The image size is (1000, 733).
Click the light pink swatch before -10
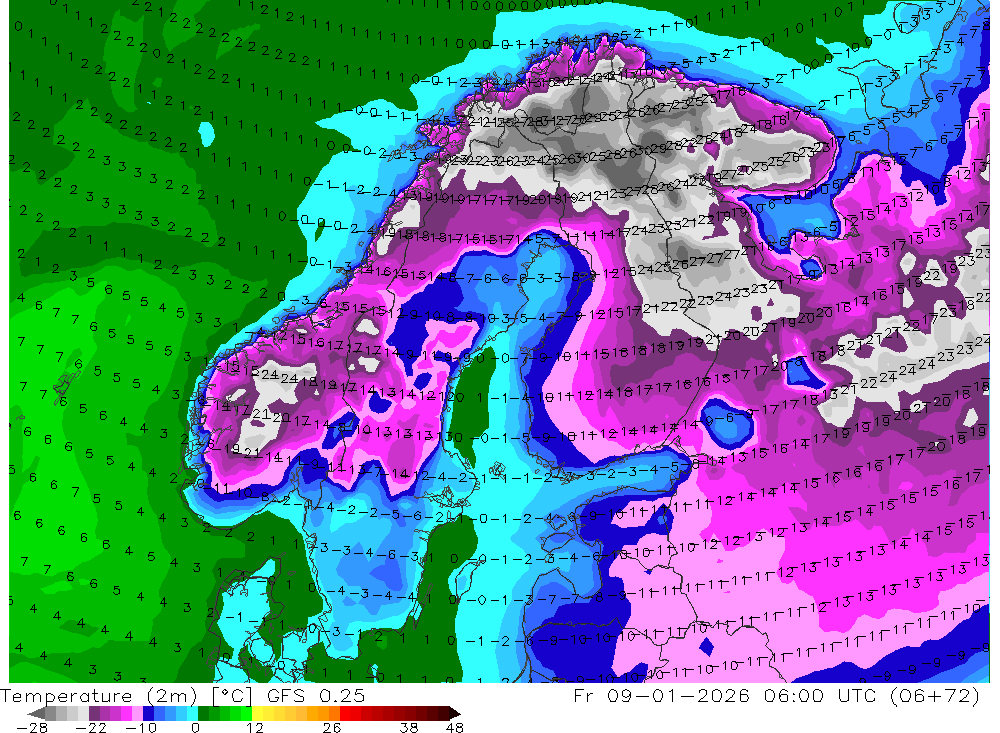137,713
